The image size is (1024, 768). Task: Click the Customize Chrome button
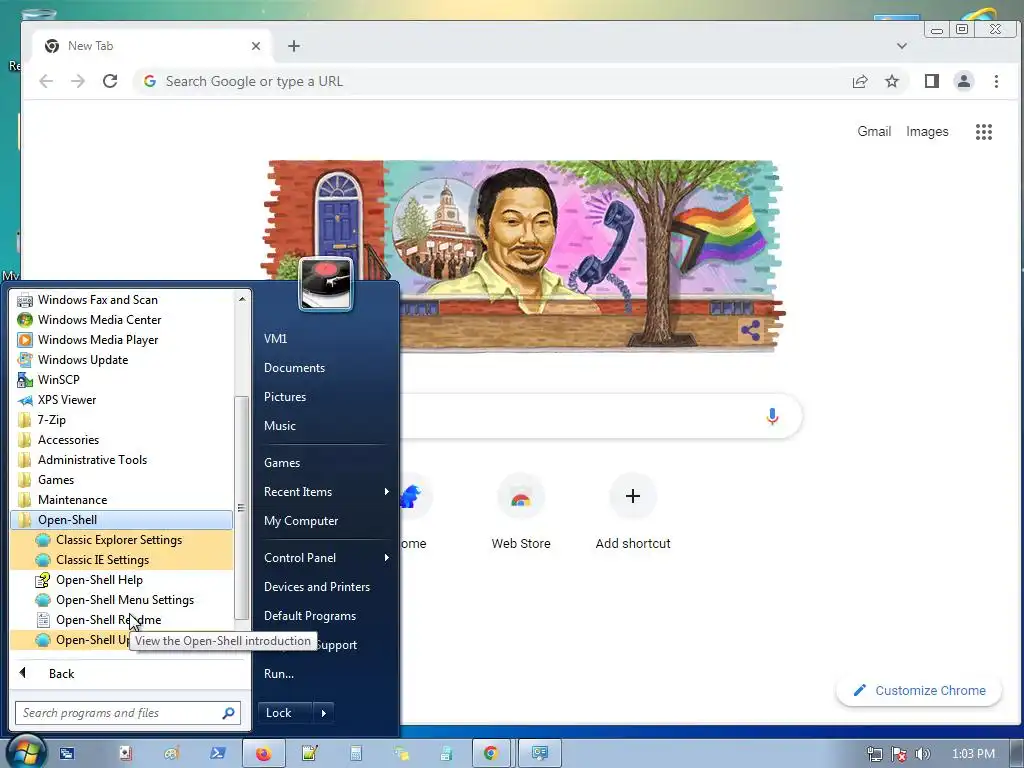(919, 690)
